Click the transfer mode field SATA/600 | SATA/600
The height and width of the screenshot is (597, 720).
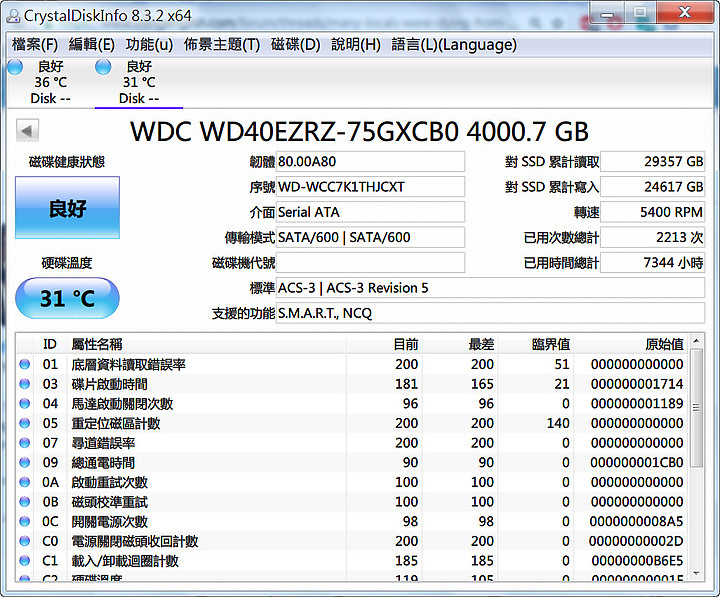click(x=370, y=237)
